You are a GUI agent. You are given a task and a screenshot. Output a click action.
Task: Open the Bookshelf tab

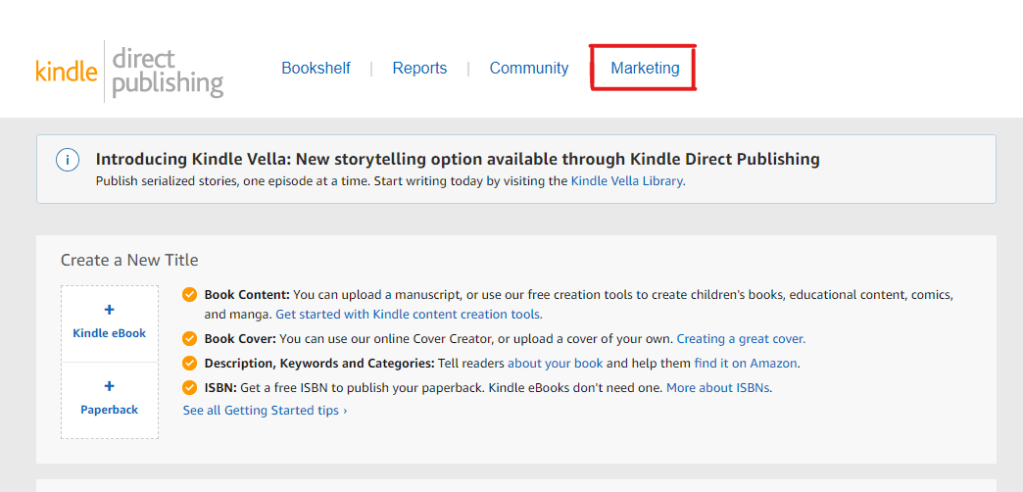[316, 68]
